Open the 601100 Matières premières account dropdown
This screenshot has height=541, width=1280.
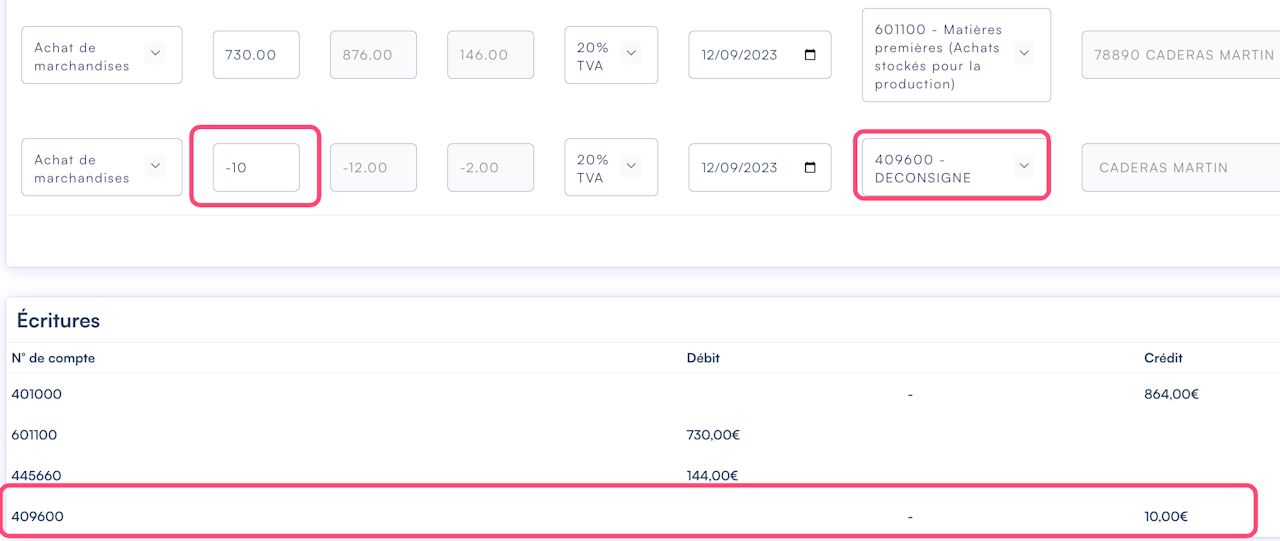pyautogui.click(x=1023, y=55)
